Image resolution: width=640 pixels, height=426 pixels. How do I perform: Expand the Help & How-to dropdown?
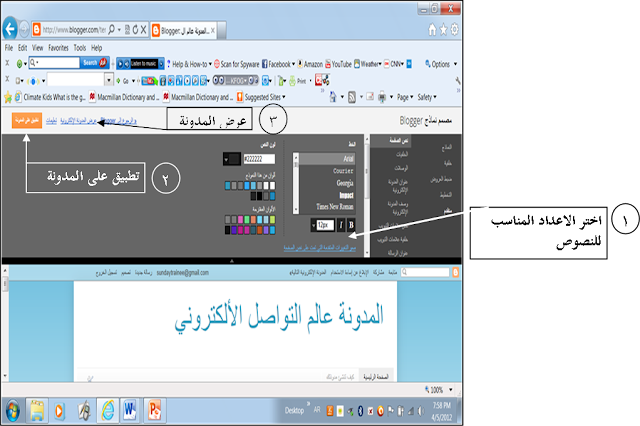coord(210,64)
